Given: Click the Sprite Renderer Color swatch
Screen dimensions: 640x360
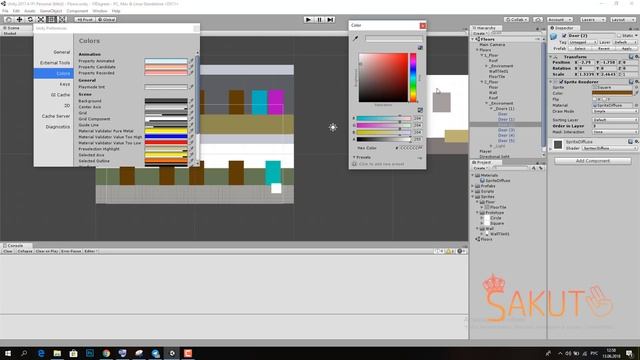Looking at the screenshot, I should pos(612,93).
